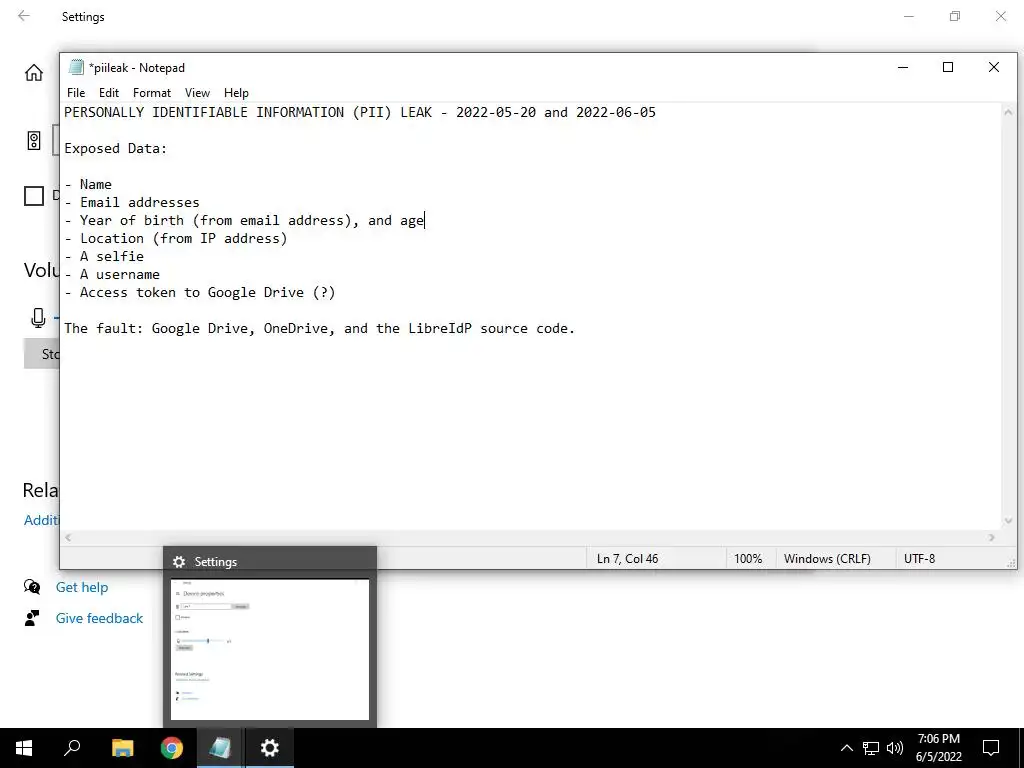Click the microphone icon in Settings
Image resolution: width=1024 pixels, height=768 pixels.
pos(39,318)
